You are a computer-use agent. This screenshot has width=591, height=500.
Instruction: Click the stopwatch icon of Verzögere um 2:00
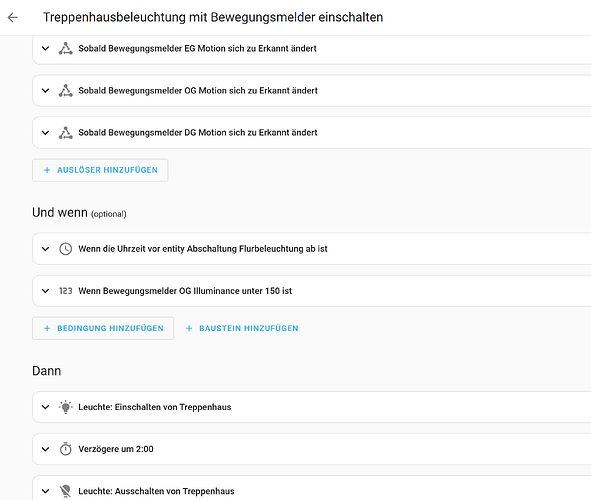pyautogui.click(x=66, y=449)
